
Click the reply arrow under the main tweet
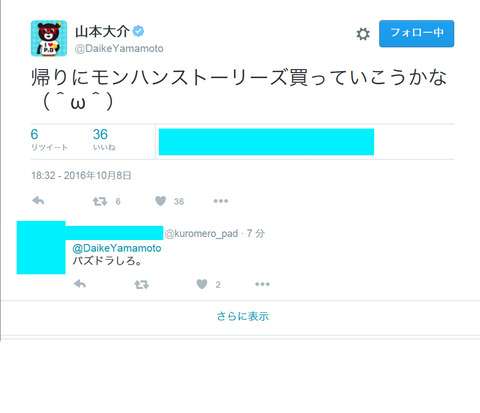[x=38, y=201]
